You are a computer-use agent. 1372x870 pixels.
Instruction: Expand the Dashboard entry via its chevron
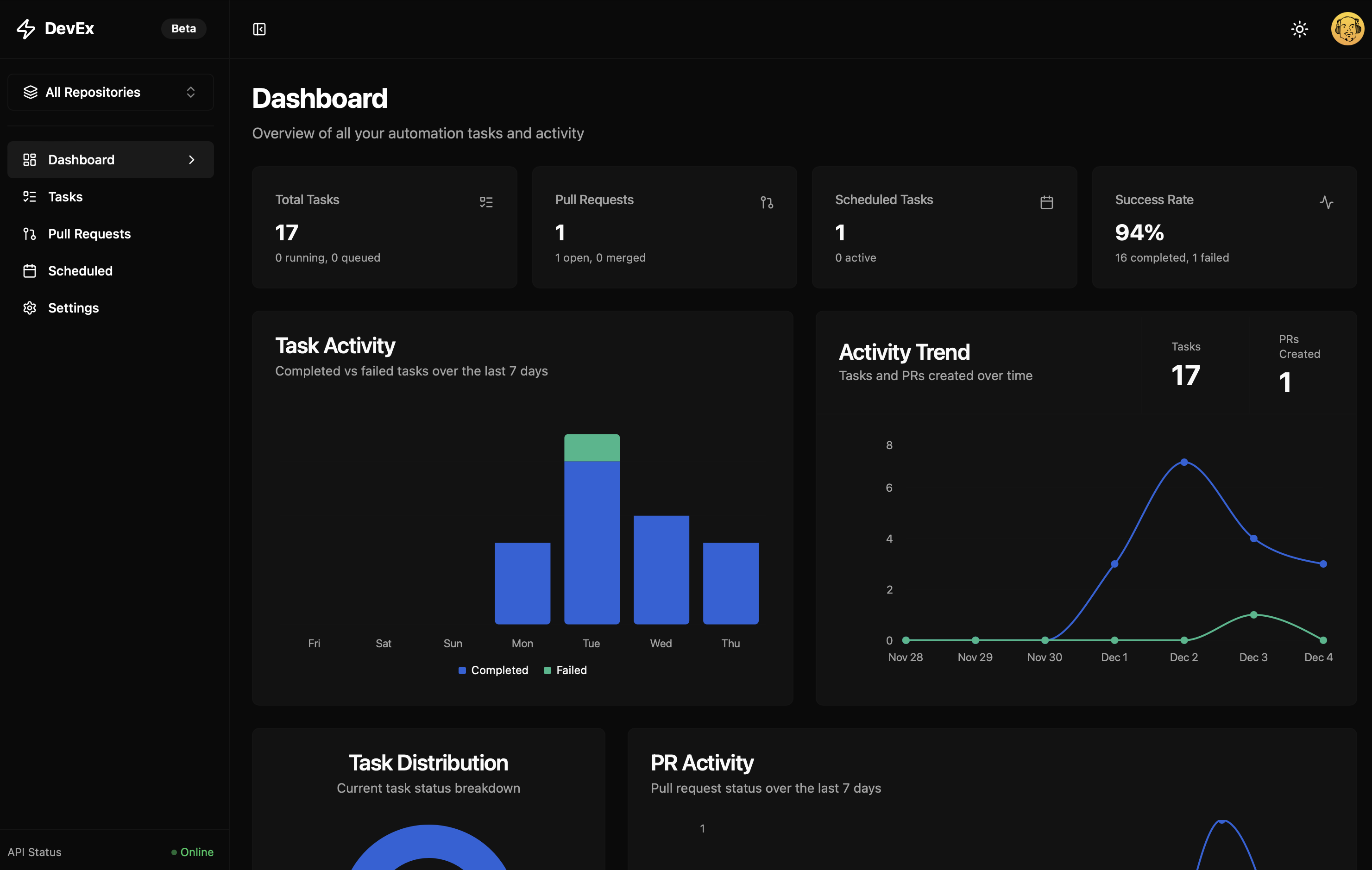point(191,159)
